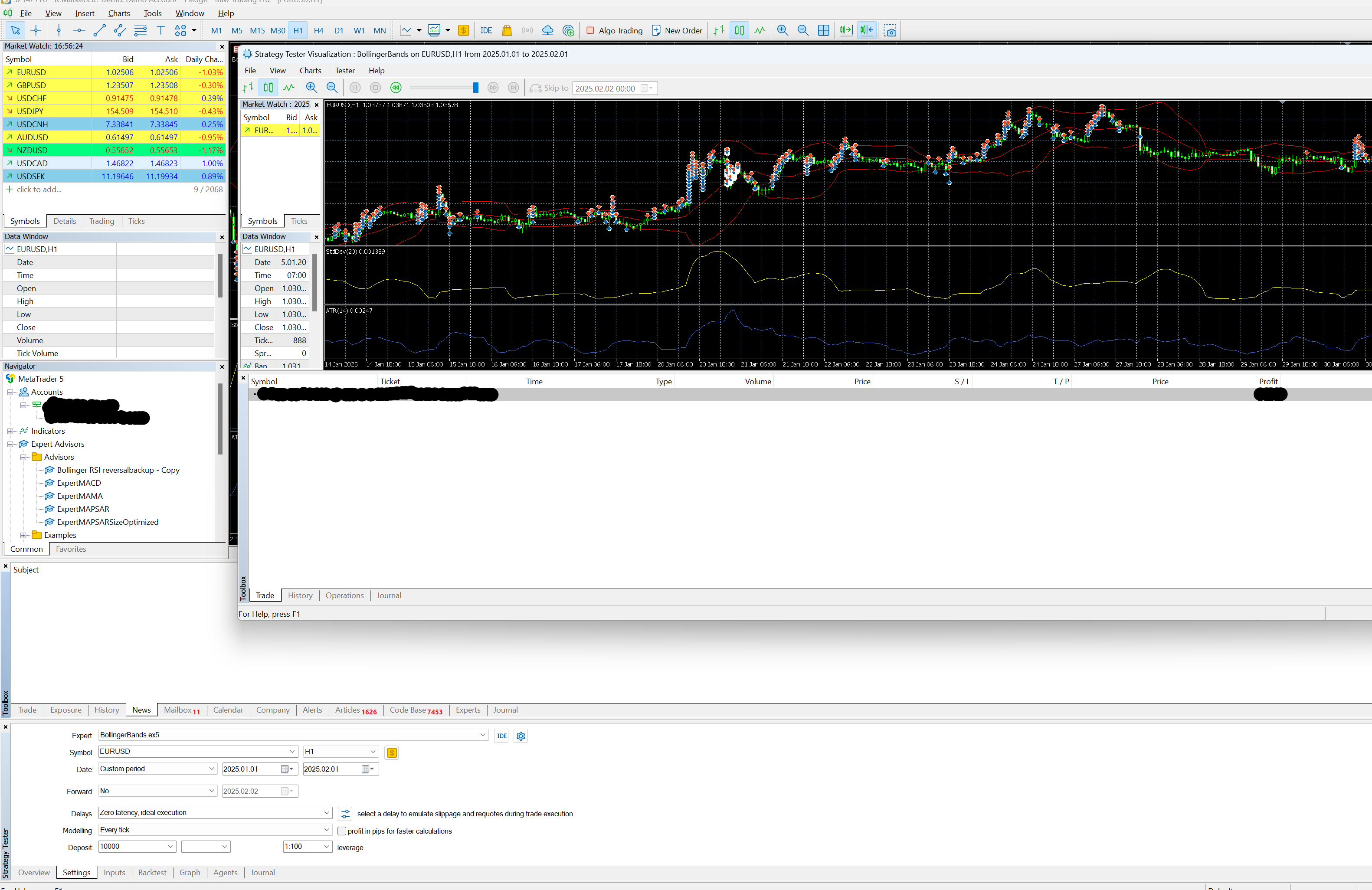Enable profit in pips checkbox

(x=342, y=831)
